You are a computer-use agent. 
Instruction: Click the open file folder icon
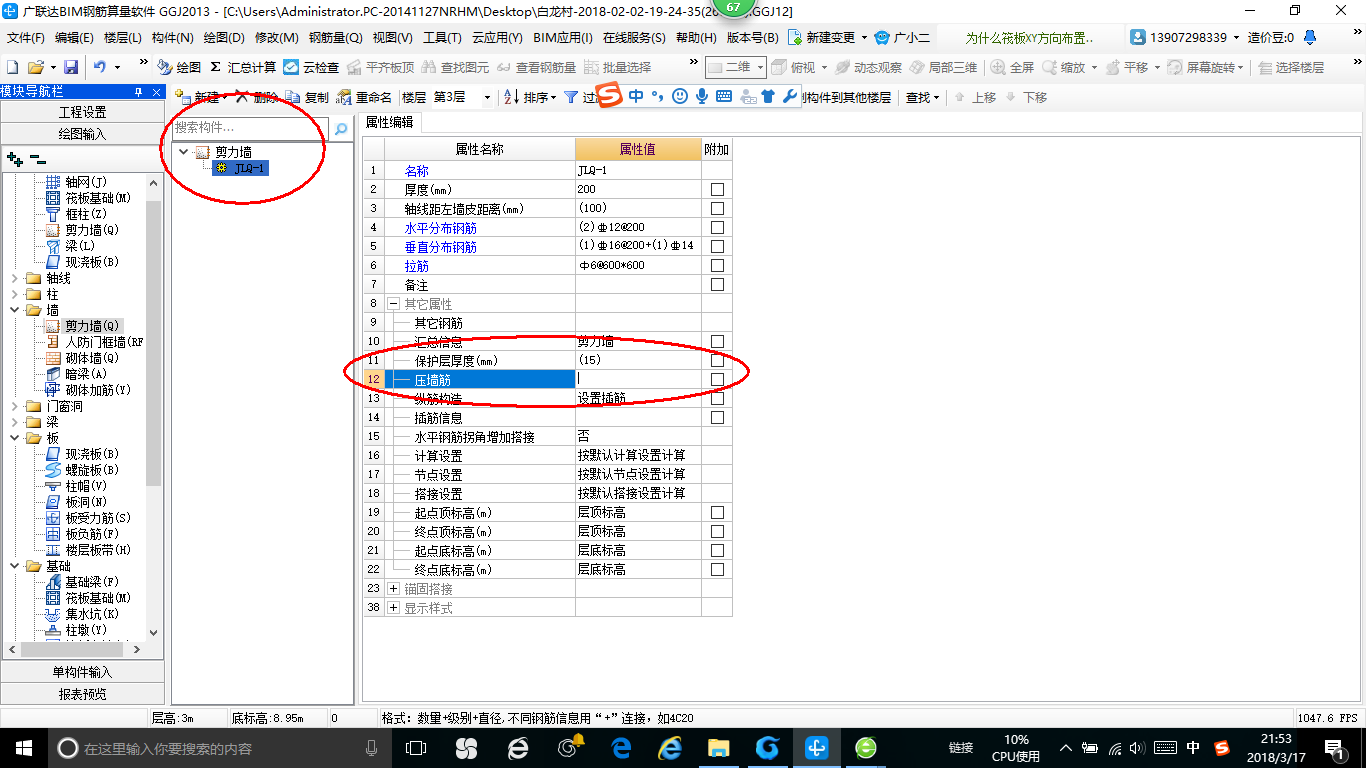click(x=36, y=67)
